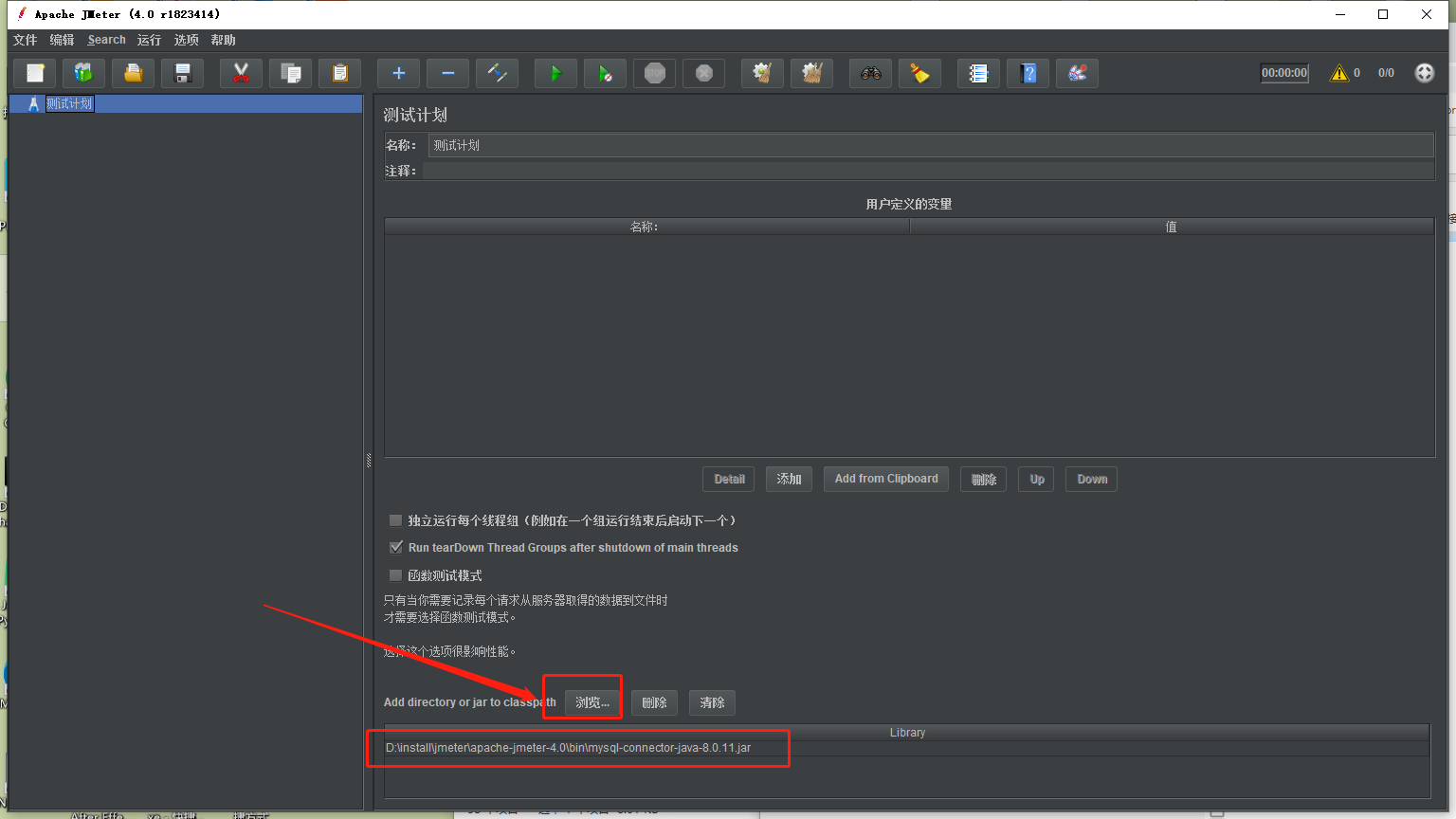Screen dimensions: 1456x819
Task: Click the 注释 comment field
Action: pos(928,171)
